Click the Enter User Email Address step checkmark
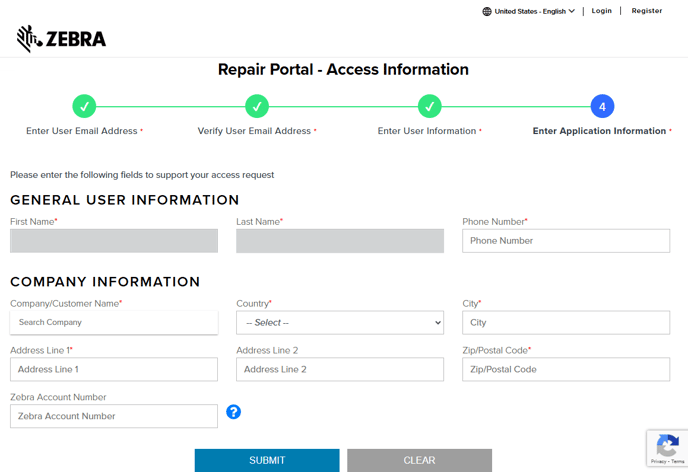The height and width of the screenshot is (472, 688). tap(84, 106)
